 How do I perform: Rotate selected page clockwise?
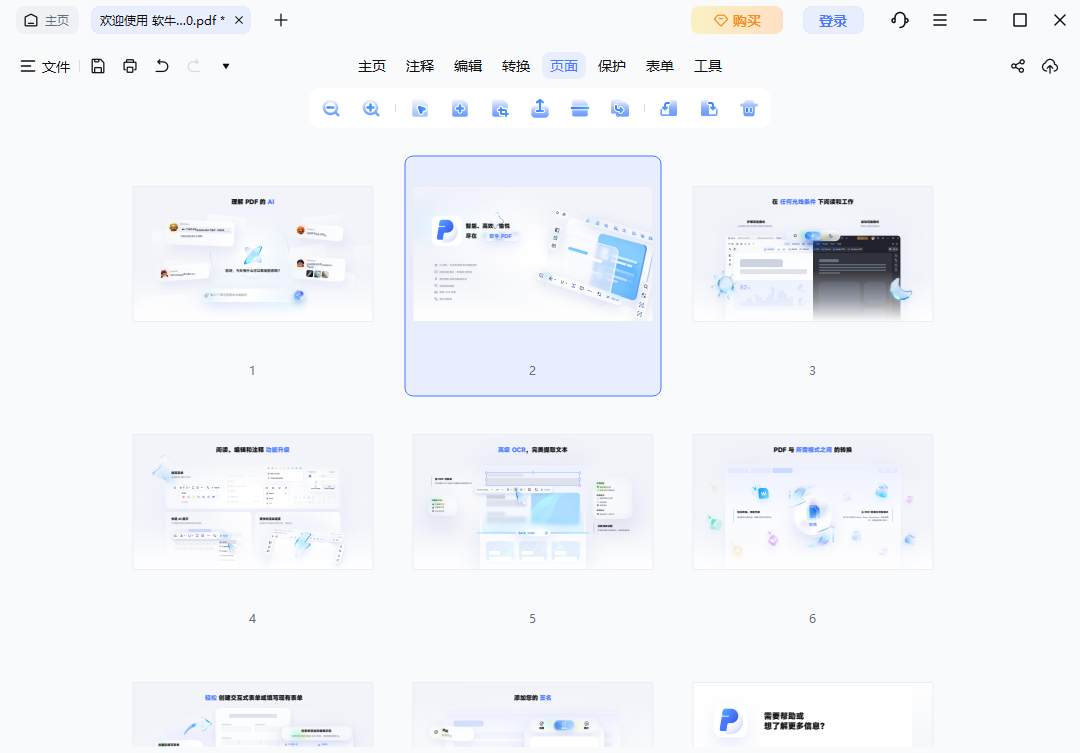tap(709, 109)
